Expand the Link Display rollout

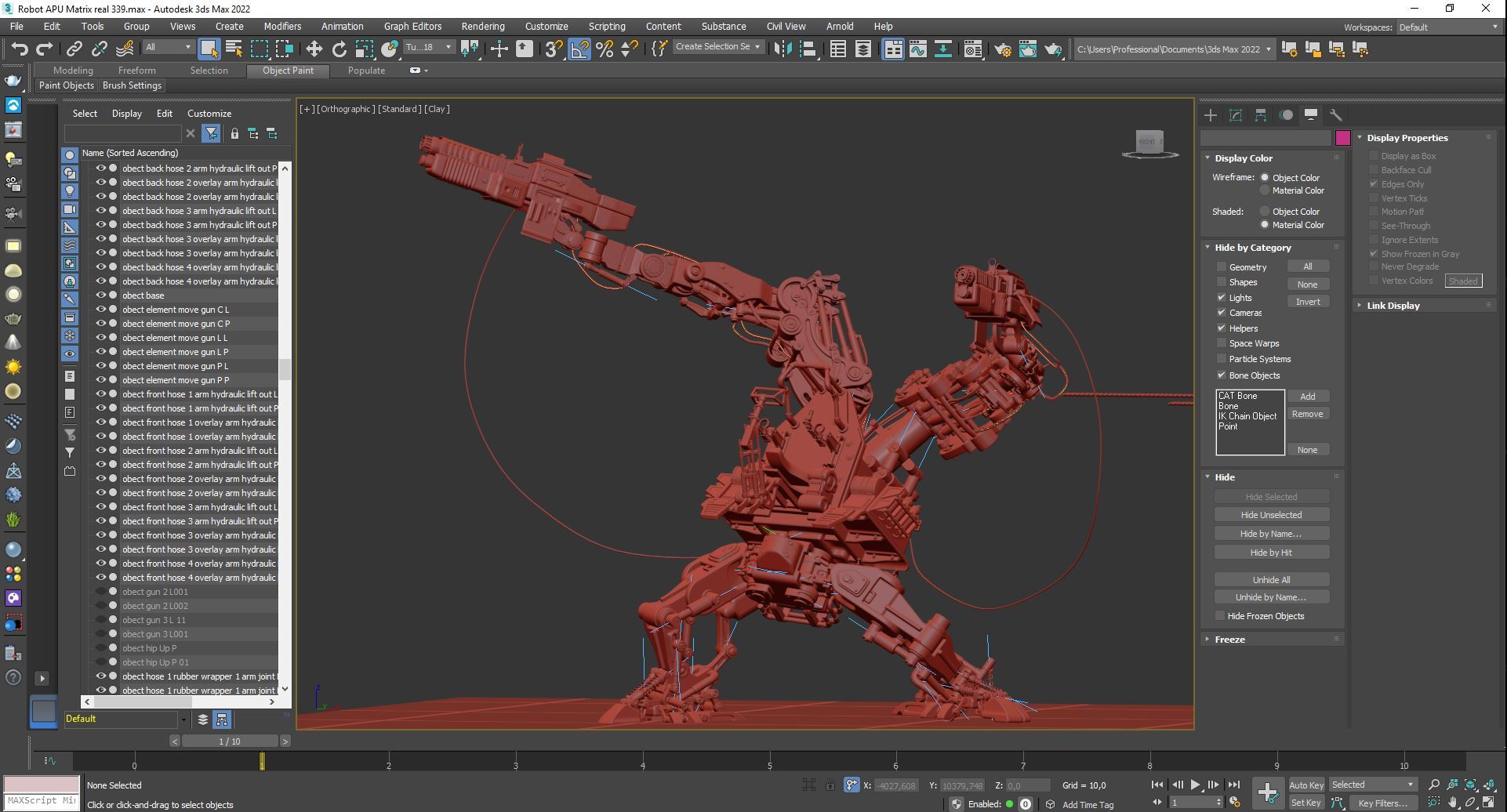pyautogui.click(x=1393, y=306)
